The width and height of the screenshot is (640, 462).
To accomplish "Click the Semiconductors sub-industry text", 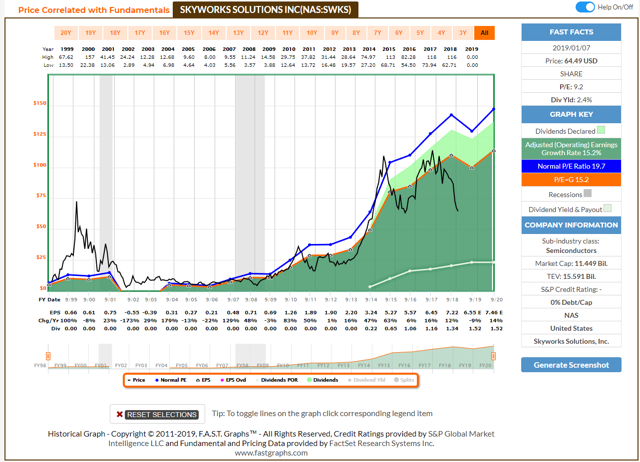I will [571, 251].
